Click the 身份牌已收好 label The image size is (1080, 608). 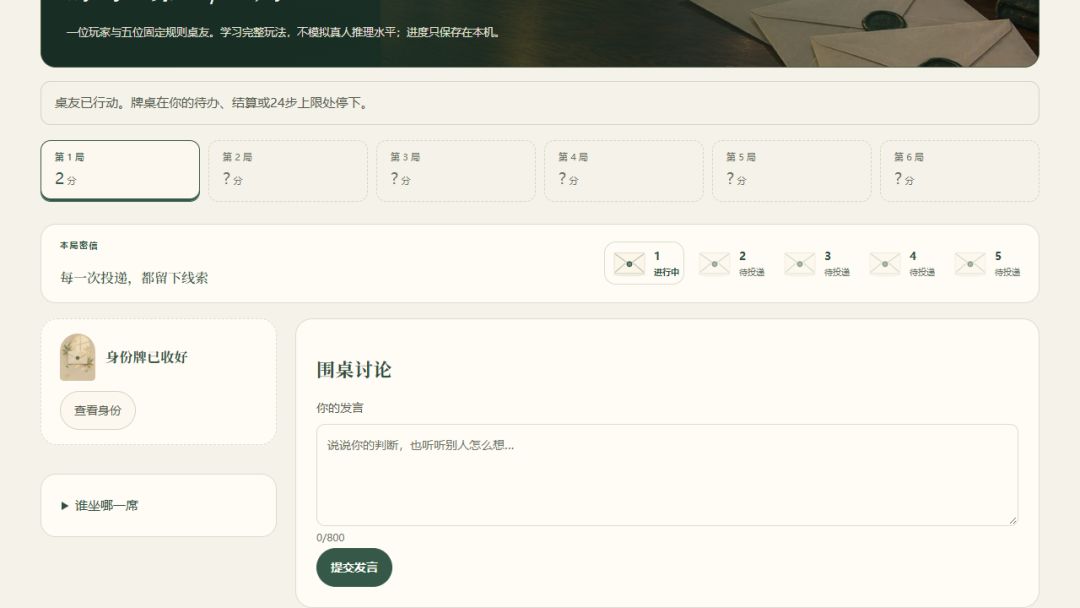147,357
